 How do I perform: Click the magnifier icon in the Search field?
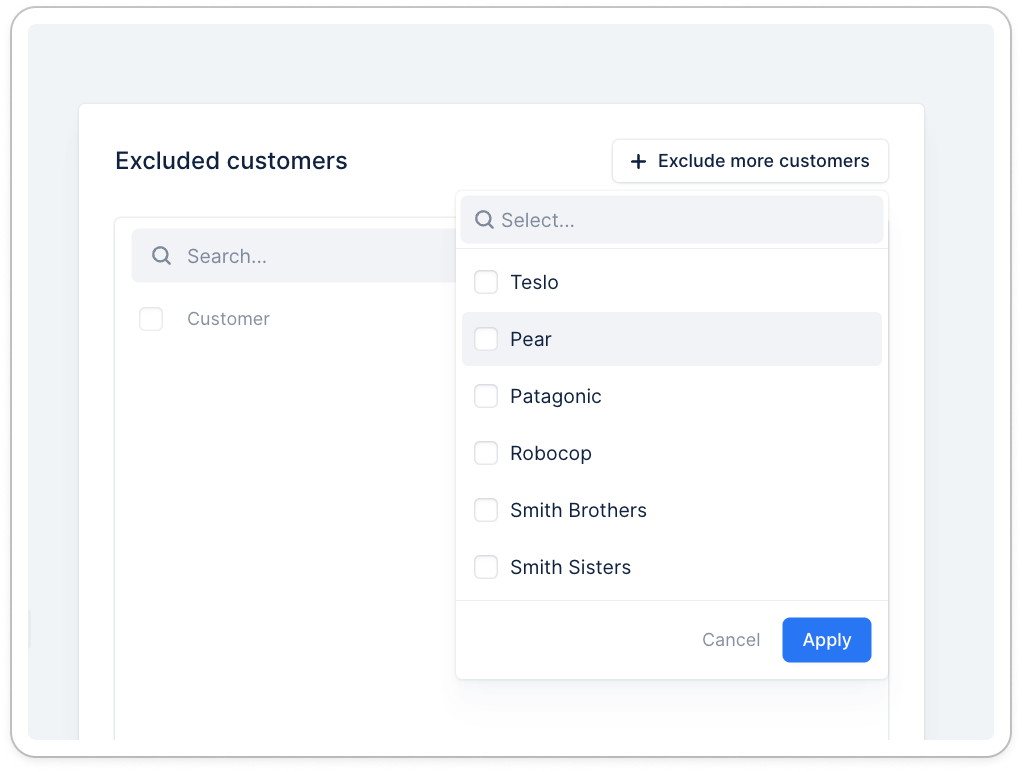tap(161, 256)
